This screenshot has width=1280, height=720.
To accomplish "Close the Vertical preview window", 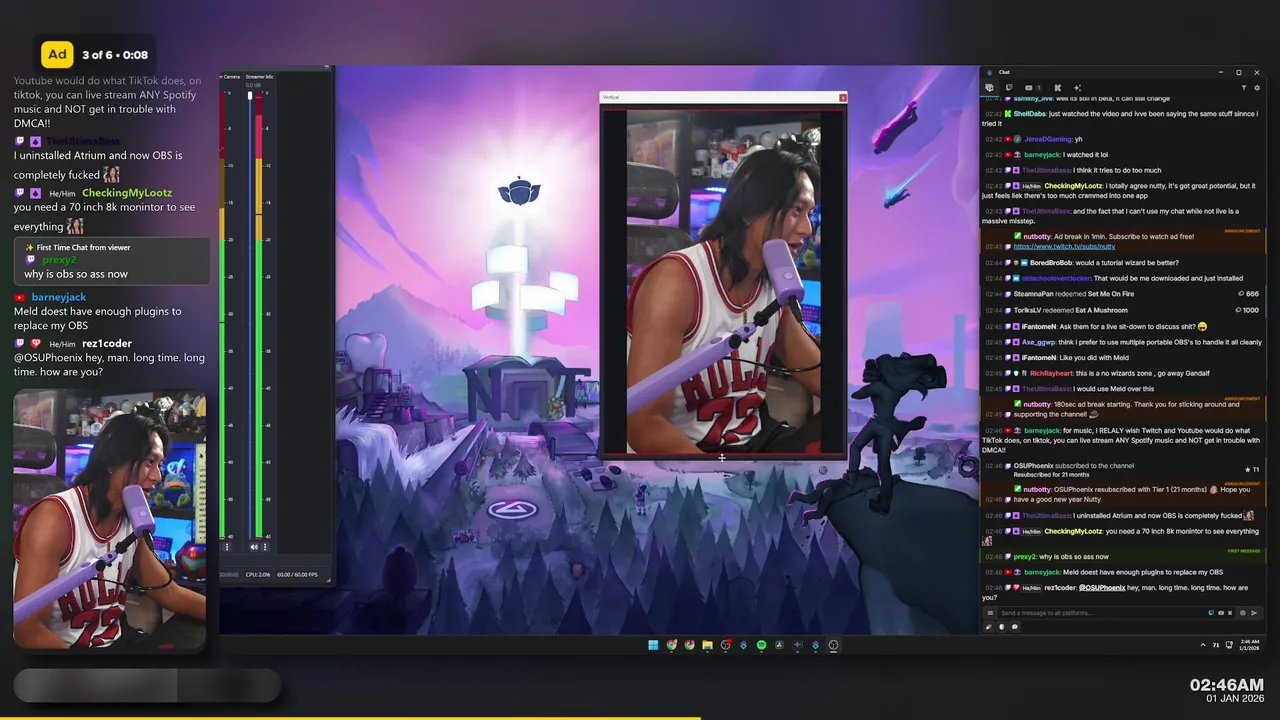I will pos(843,97).
